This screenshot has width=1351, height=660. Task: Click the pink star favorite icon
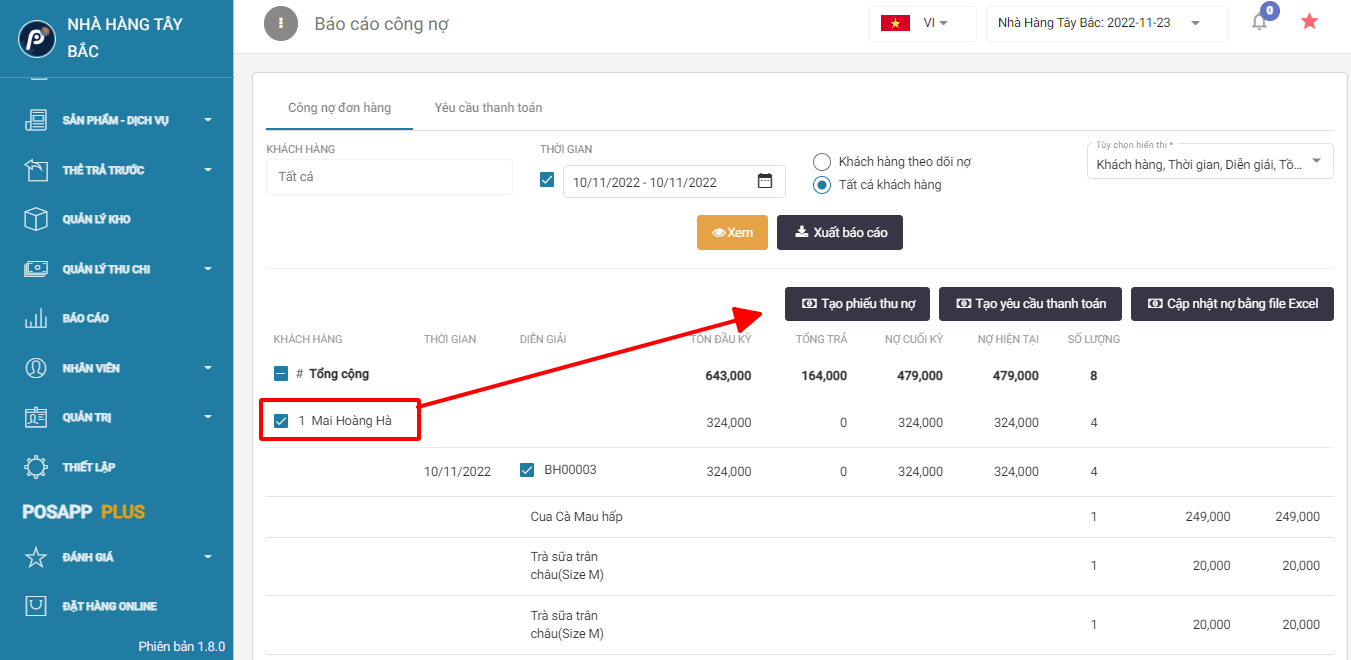(1309, 21)
